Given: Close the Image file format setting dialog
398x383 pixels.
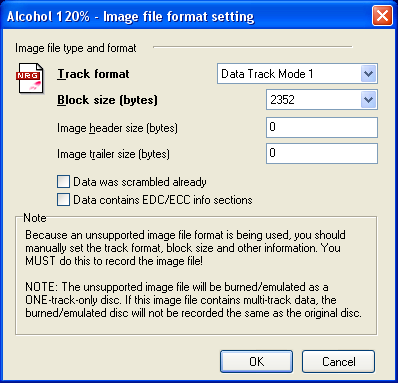Looking at the screenshot, I should [382, 16].
